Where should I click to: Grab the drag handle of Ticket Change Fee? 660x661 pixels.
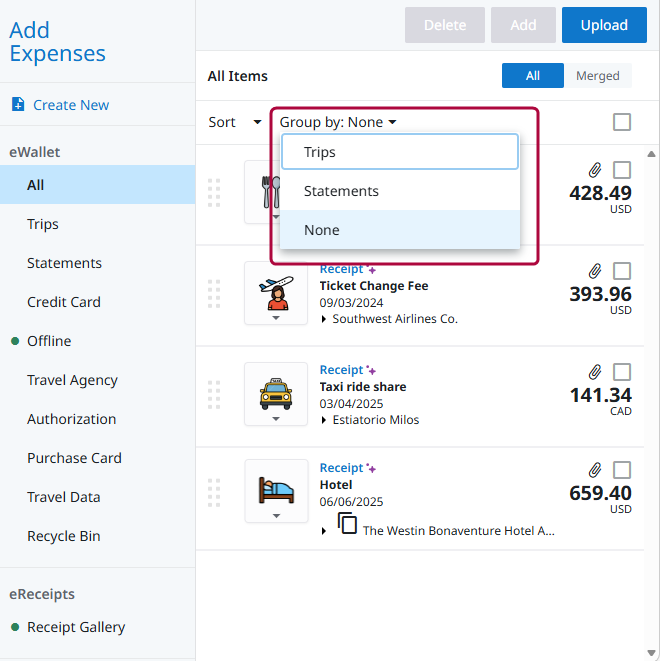[x=214, y=293]
